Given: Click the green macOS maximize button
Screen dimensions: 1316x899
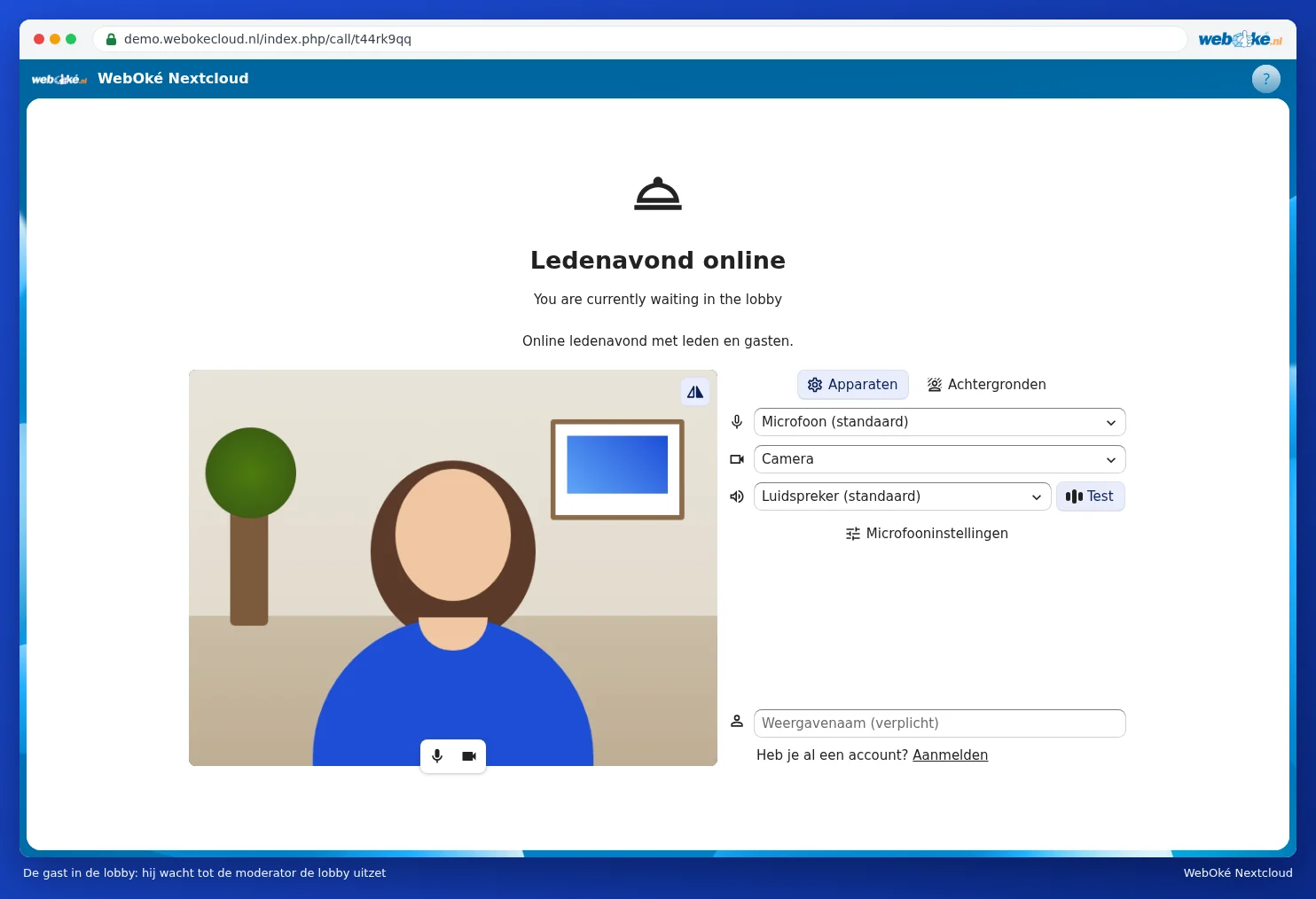Looking at the screenshot, I should pyautogui.click(x=71, y=39).
